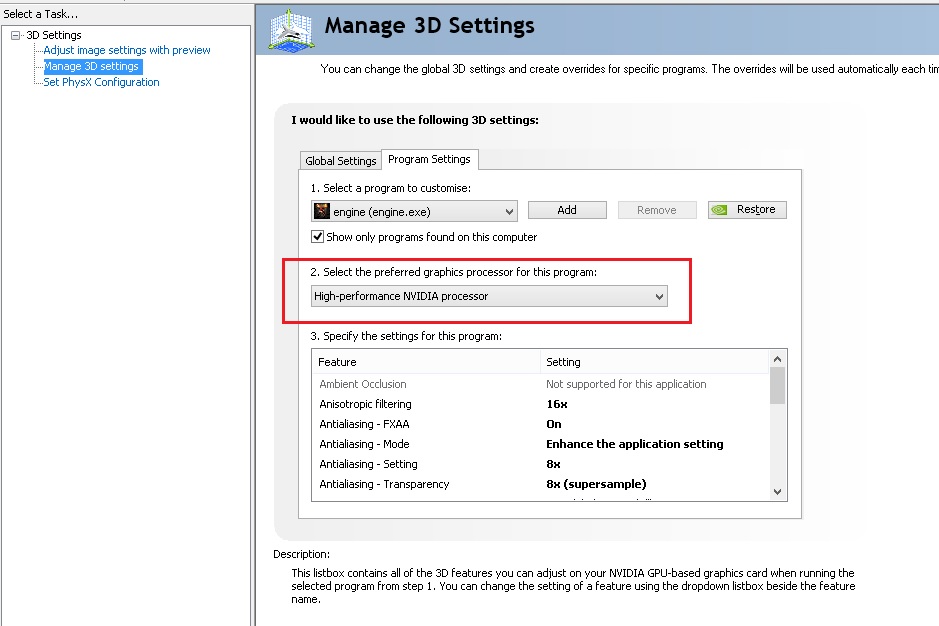This screenshot has height=626, width=939.
Task: Click the Feature column header
Action: click(426, 362)
